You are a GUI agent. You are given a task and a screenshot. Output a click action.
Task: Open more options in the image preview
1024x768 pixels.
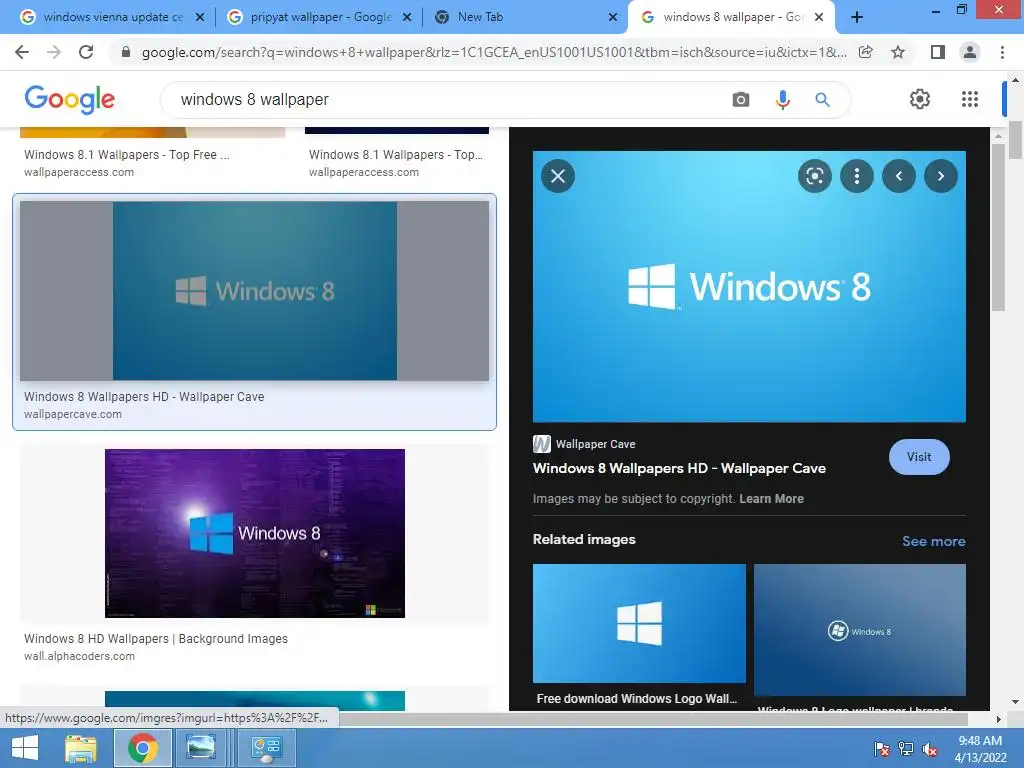pos(857,176)
